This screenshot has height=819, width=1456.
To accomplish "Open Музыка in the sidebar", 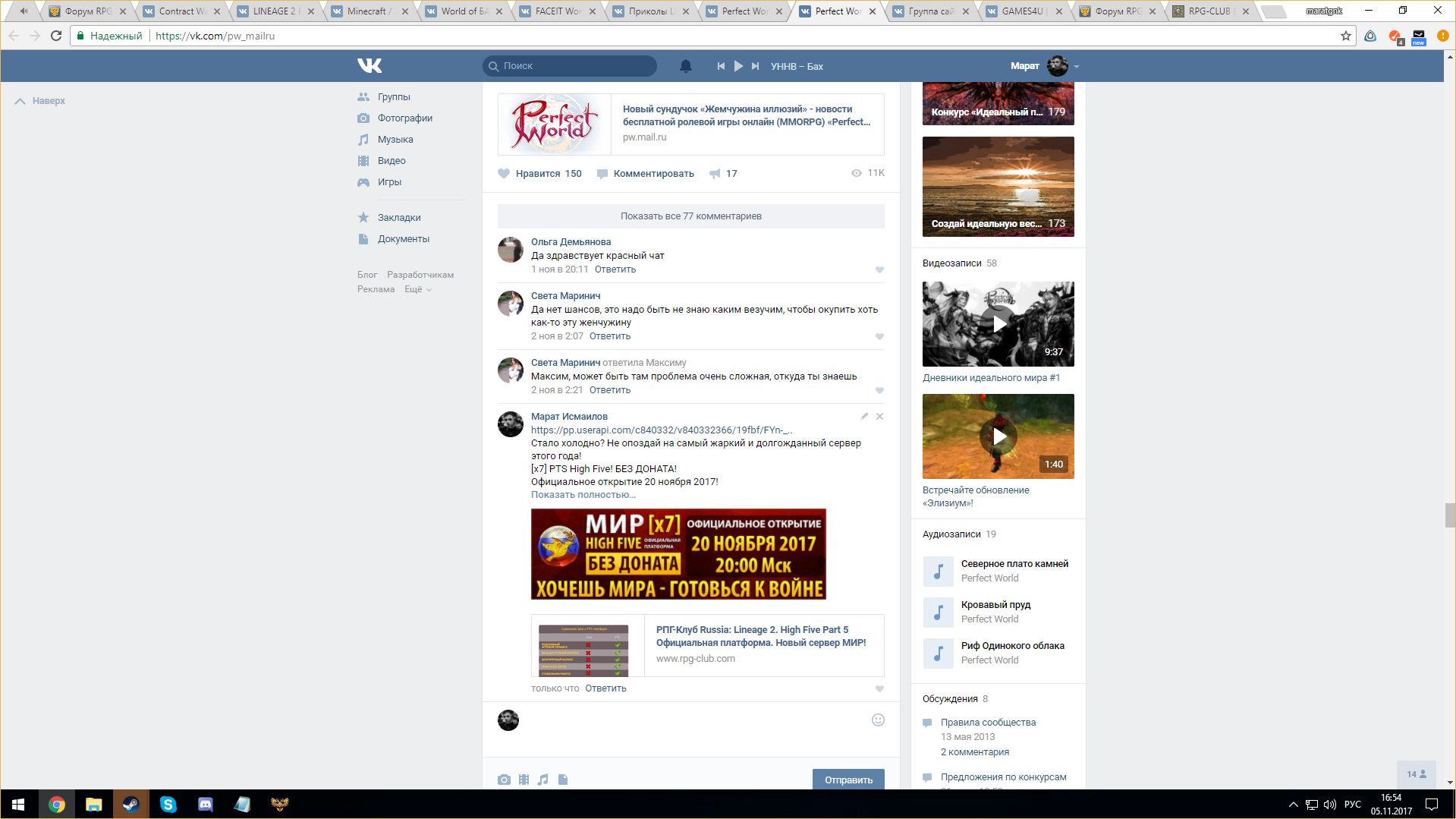I will tap(395, 139).
